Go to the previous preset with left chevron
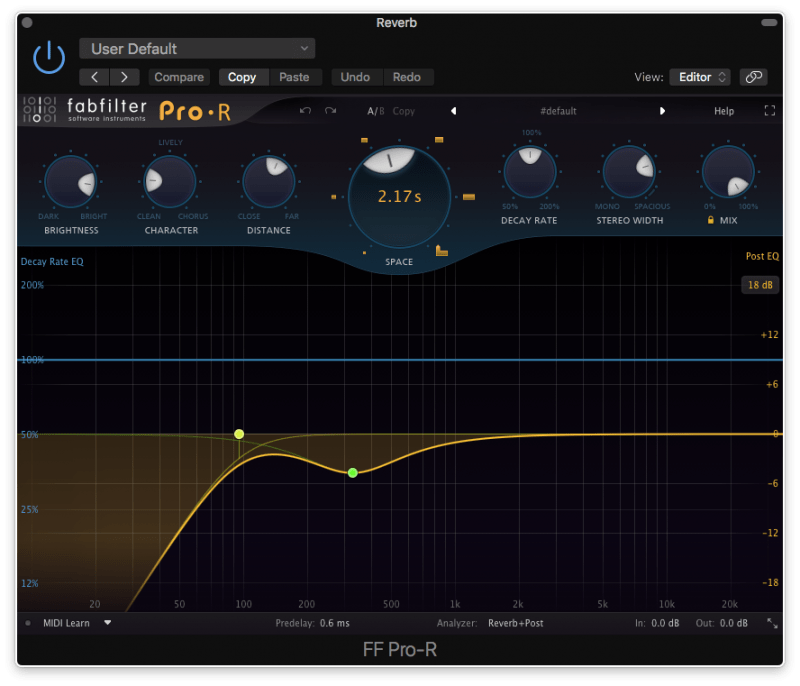800x686 pixels. click(94, 77)
